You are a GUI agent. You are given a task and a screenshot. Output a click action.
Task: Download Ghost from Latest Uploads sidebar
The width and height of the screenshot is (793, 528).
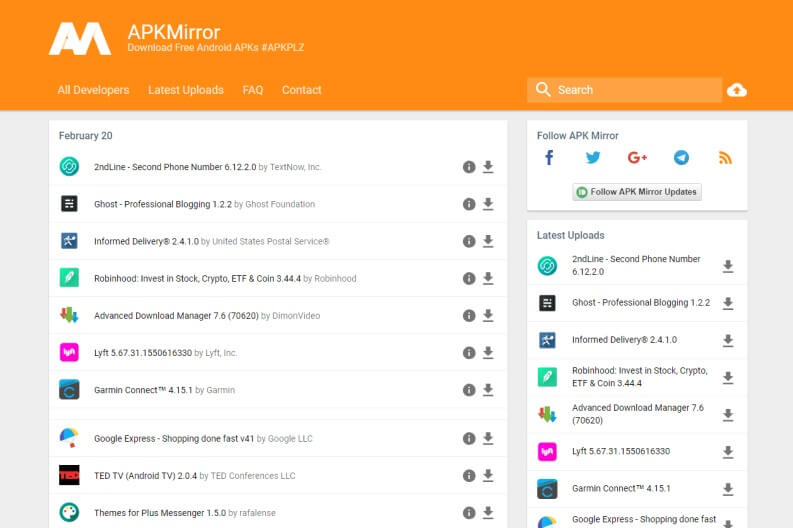coord(728,303)
